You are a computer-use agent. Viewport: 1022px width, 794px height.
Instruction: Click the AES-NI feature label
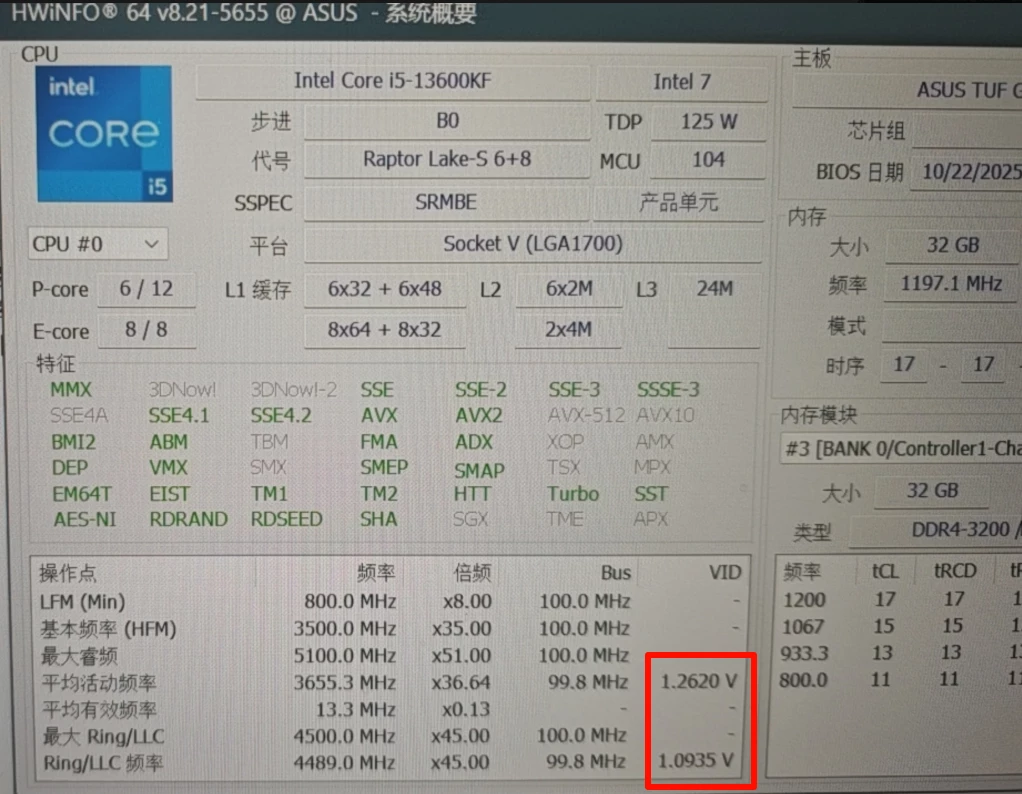[x=83, y=519]
